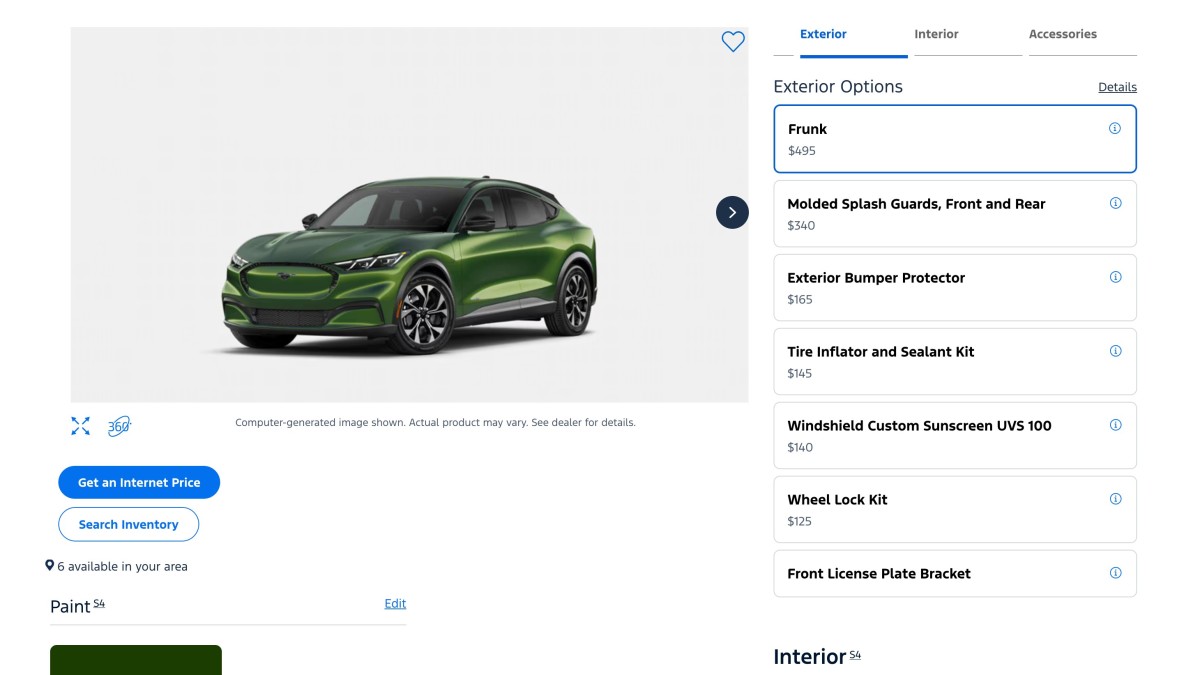This screenshot has width=1200, height=675.
Task: Open the info icon for the Frunk option
Action: tap(1114, 128)
